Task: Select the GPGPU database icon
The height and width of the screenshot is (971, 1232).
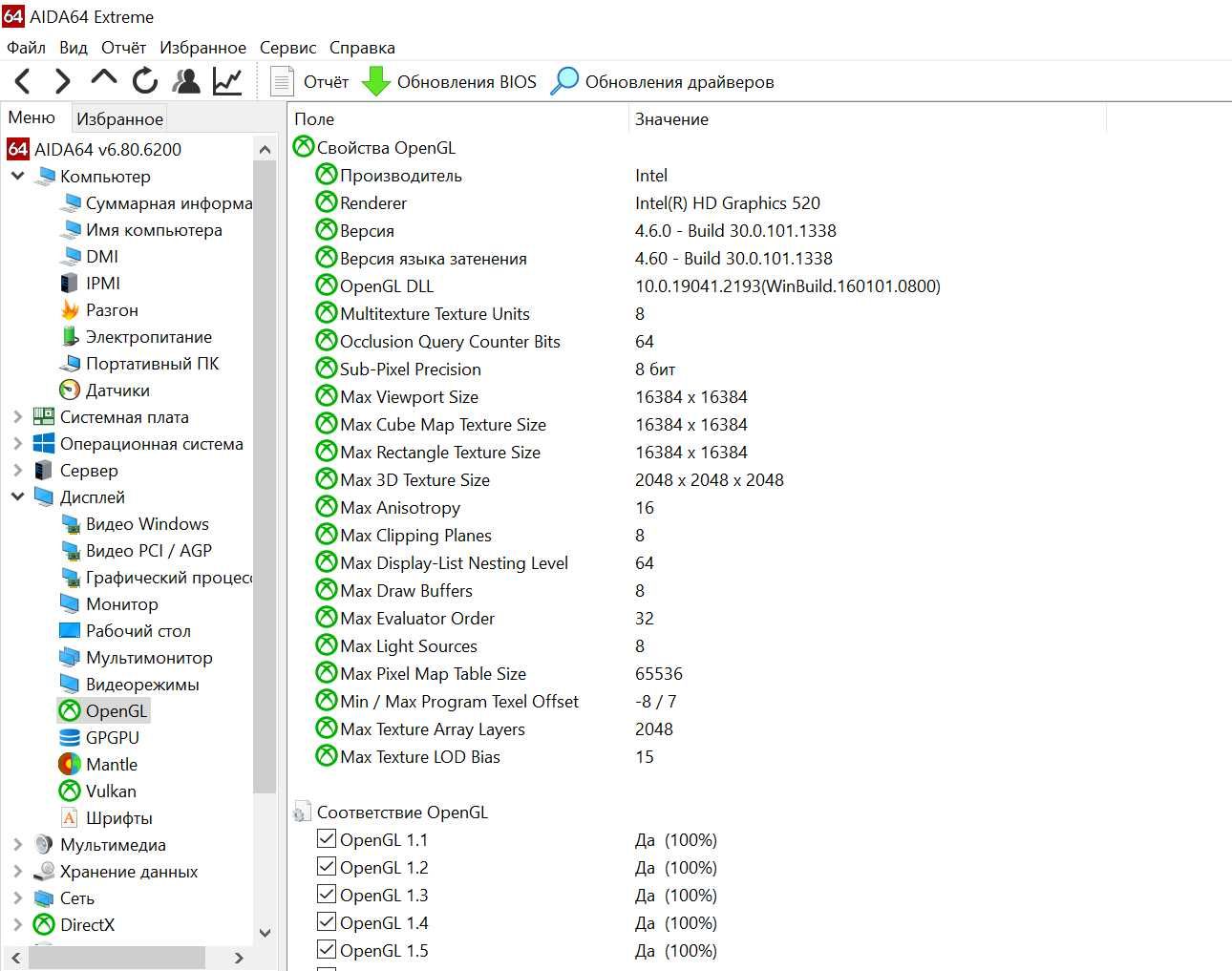Action: pyautogui.click(x=70, y=737)
